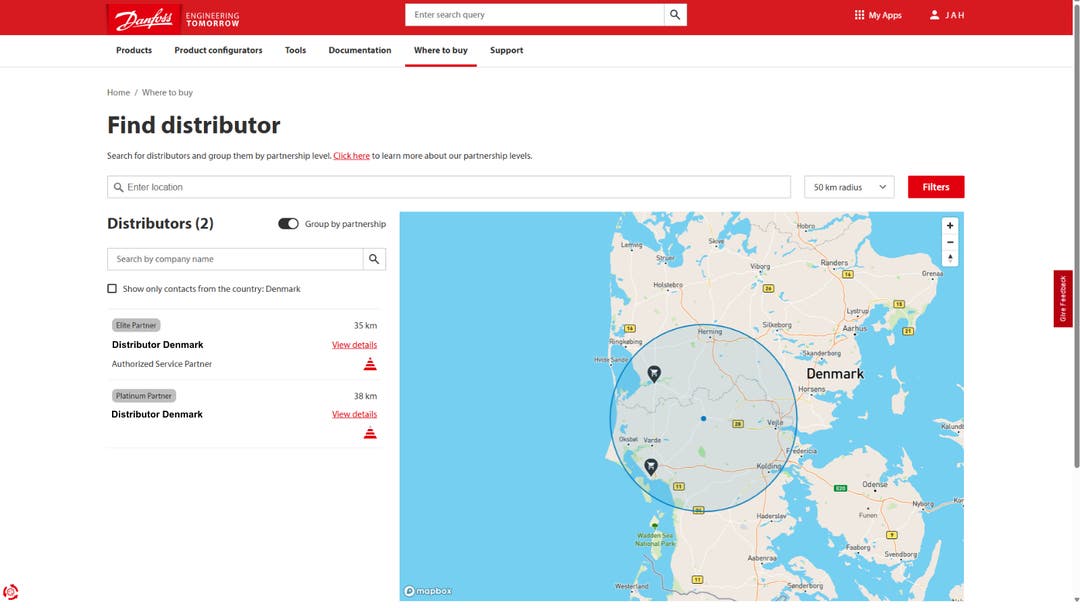Click the search magnifier in the top search bar

point(675,14)
